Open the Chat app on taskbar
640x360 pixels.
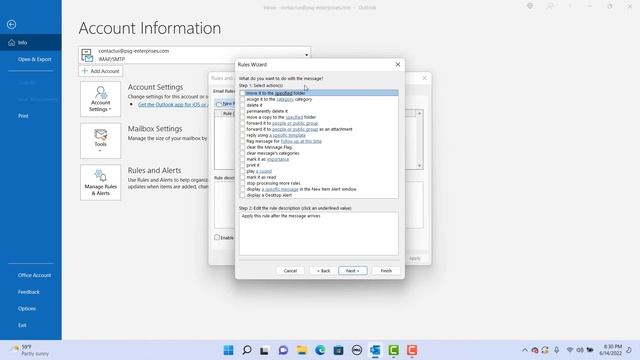(283, 350)
